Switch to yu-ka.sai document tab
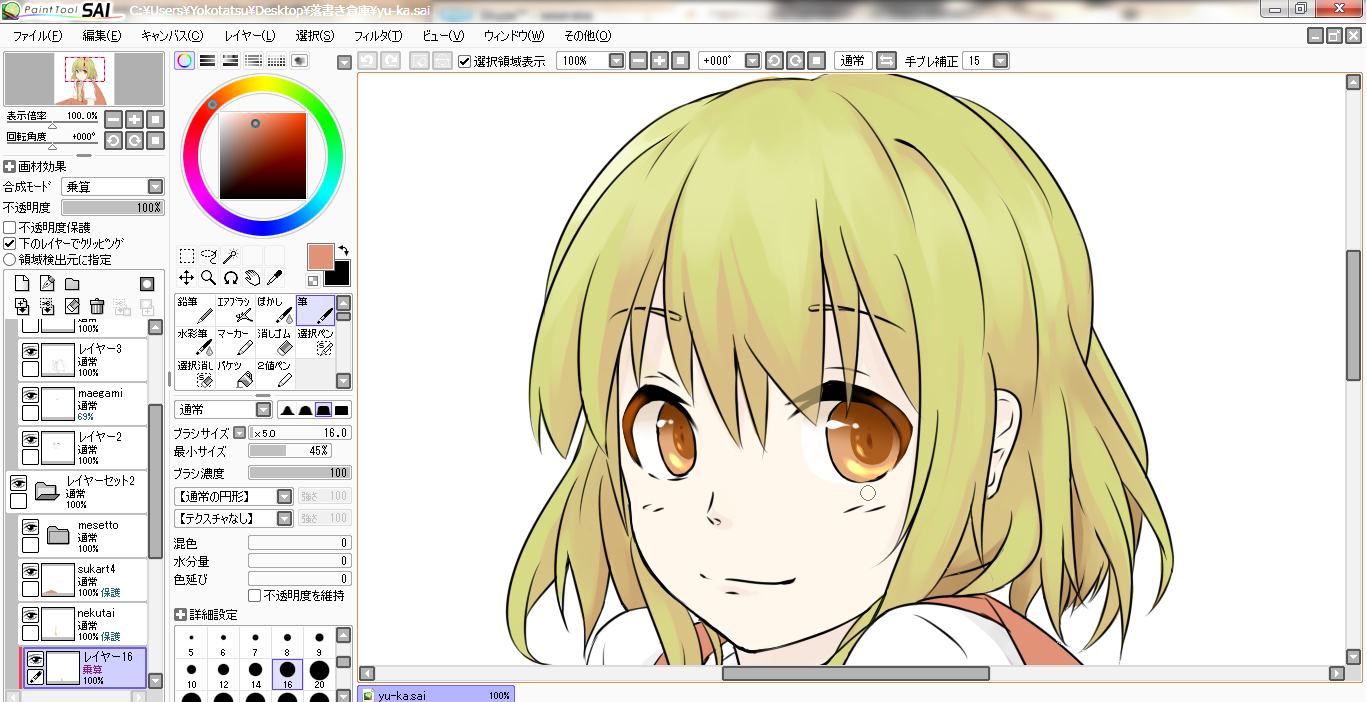Viewport: 1367px width, 702px height. click(436, 694)
